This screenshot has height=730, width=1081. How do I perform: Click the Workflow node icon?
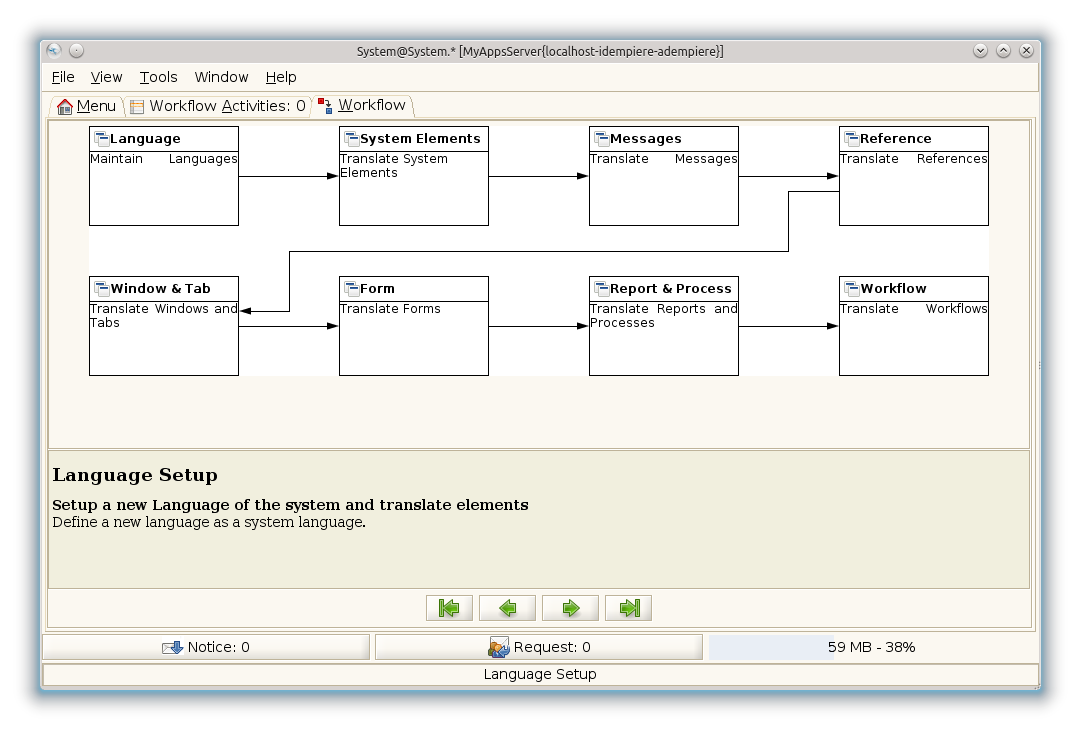tap(851, 289)
